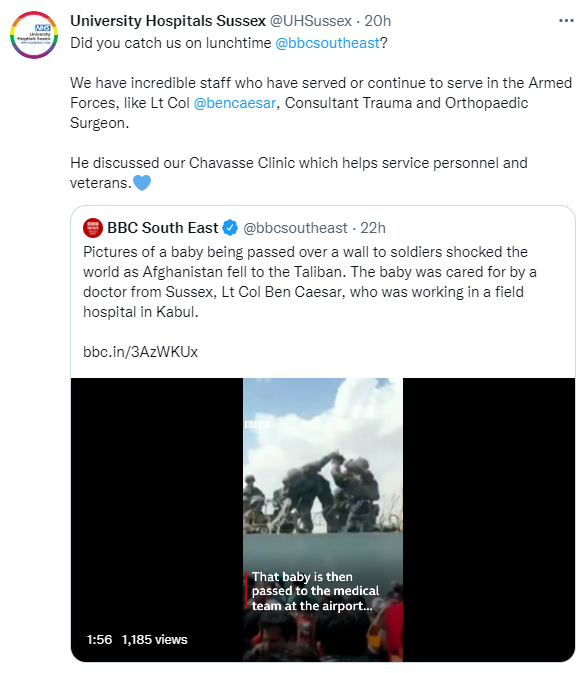The image size is (588, 673).
Task: Click the BBC South East red avatar
Action: pos(93,228)
